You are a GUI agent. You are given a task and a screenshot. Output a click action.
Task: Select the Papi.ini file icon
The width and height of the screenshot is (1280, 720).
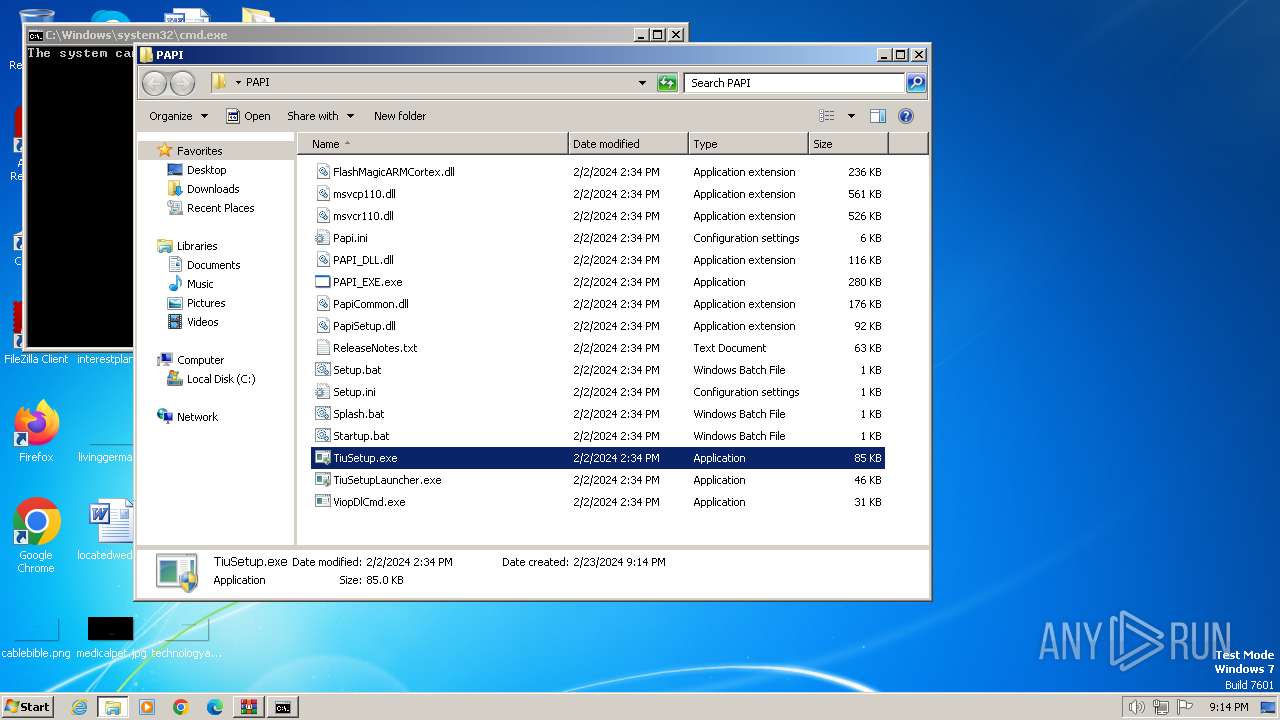pyautogui.click(x=323, y=238)
